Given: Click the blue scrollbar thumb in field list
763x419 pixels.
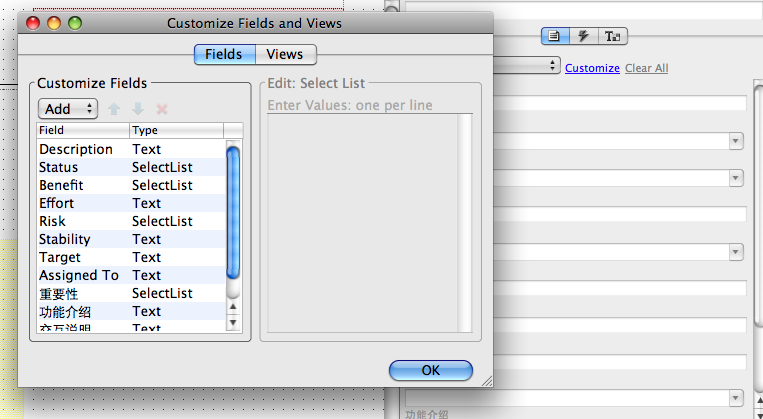Looking at the screenshot, I should (233, 212).
